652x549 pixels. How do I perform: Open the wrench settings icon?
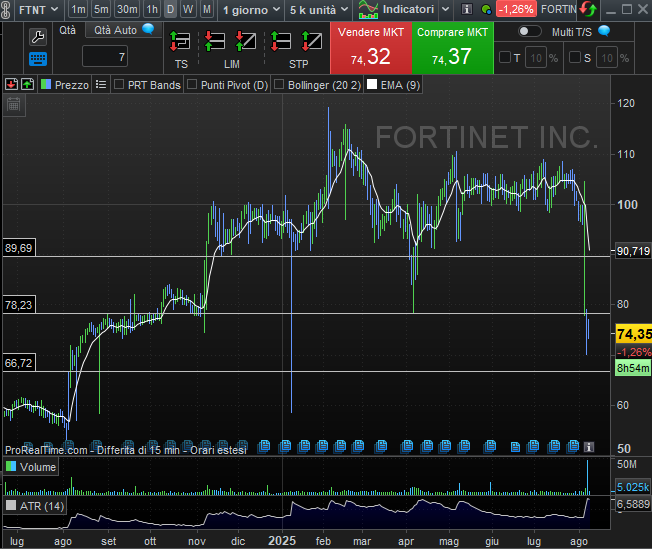[38, 36]
